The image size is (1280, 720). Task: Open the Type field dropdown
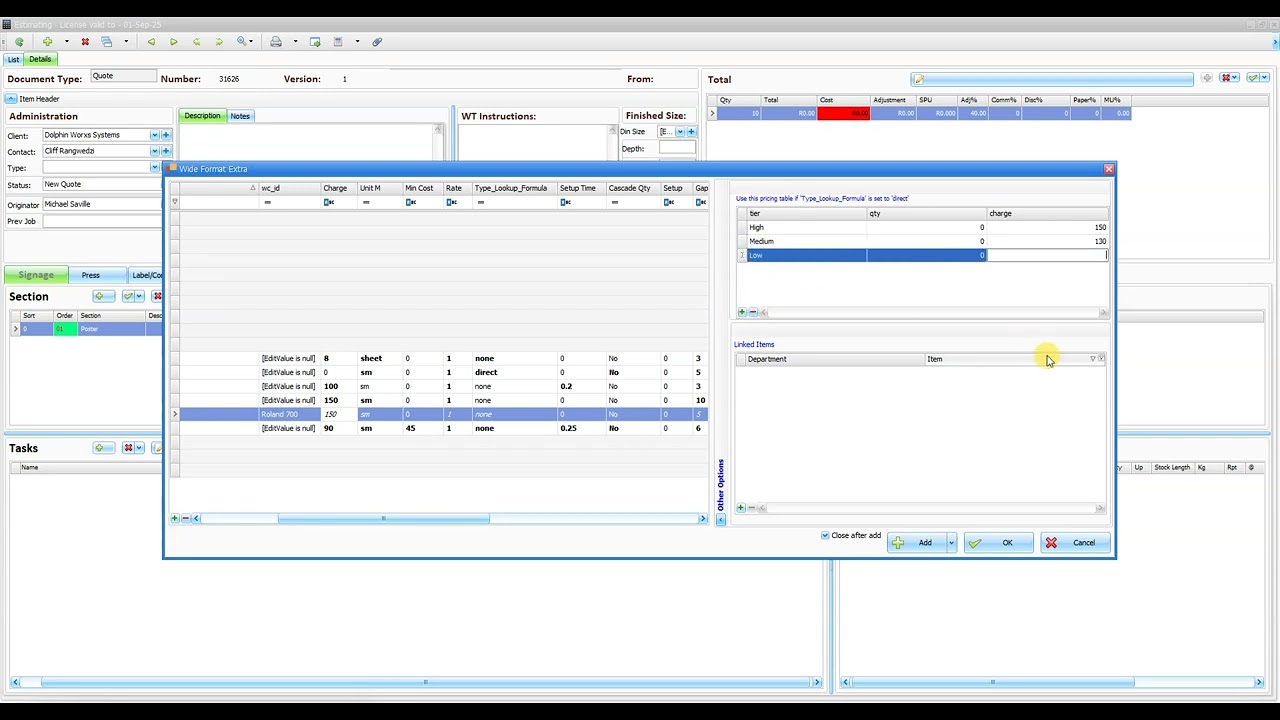coord(155,167)
